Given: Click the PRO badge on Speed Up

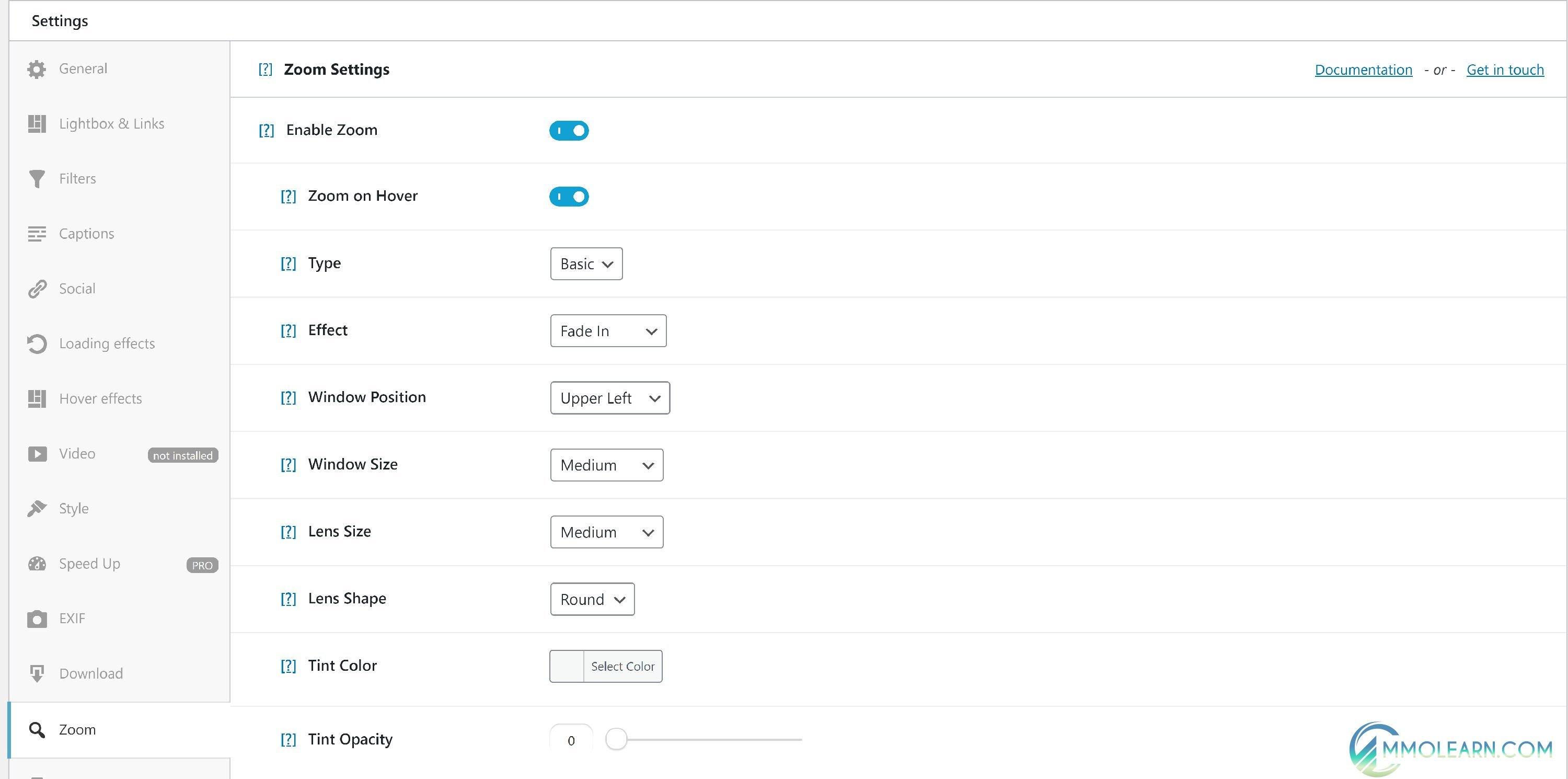Looking at the screenshot, I should 202,565.
